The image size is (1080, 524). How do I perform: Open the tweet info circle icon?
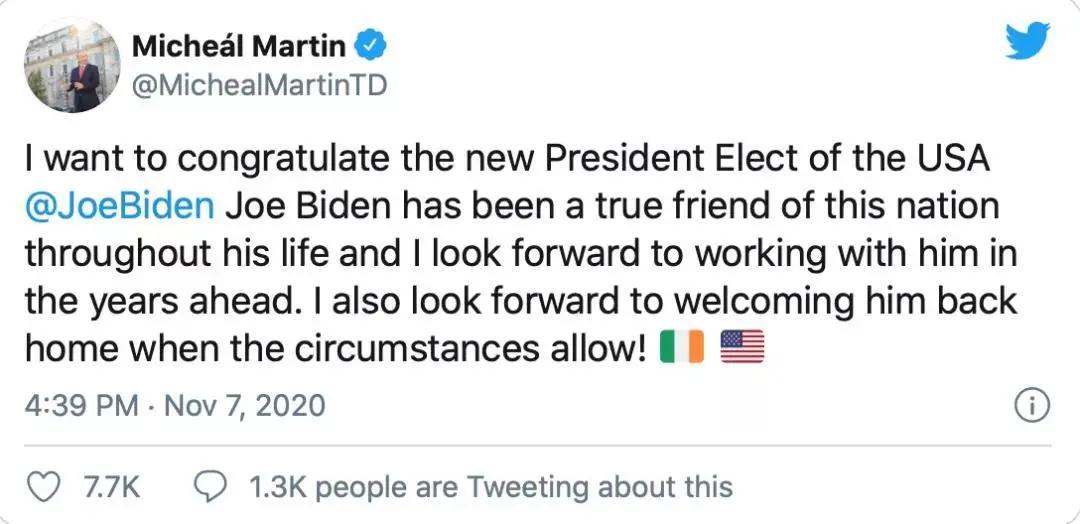coord(1031,405)
